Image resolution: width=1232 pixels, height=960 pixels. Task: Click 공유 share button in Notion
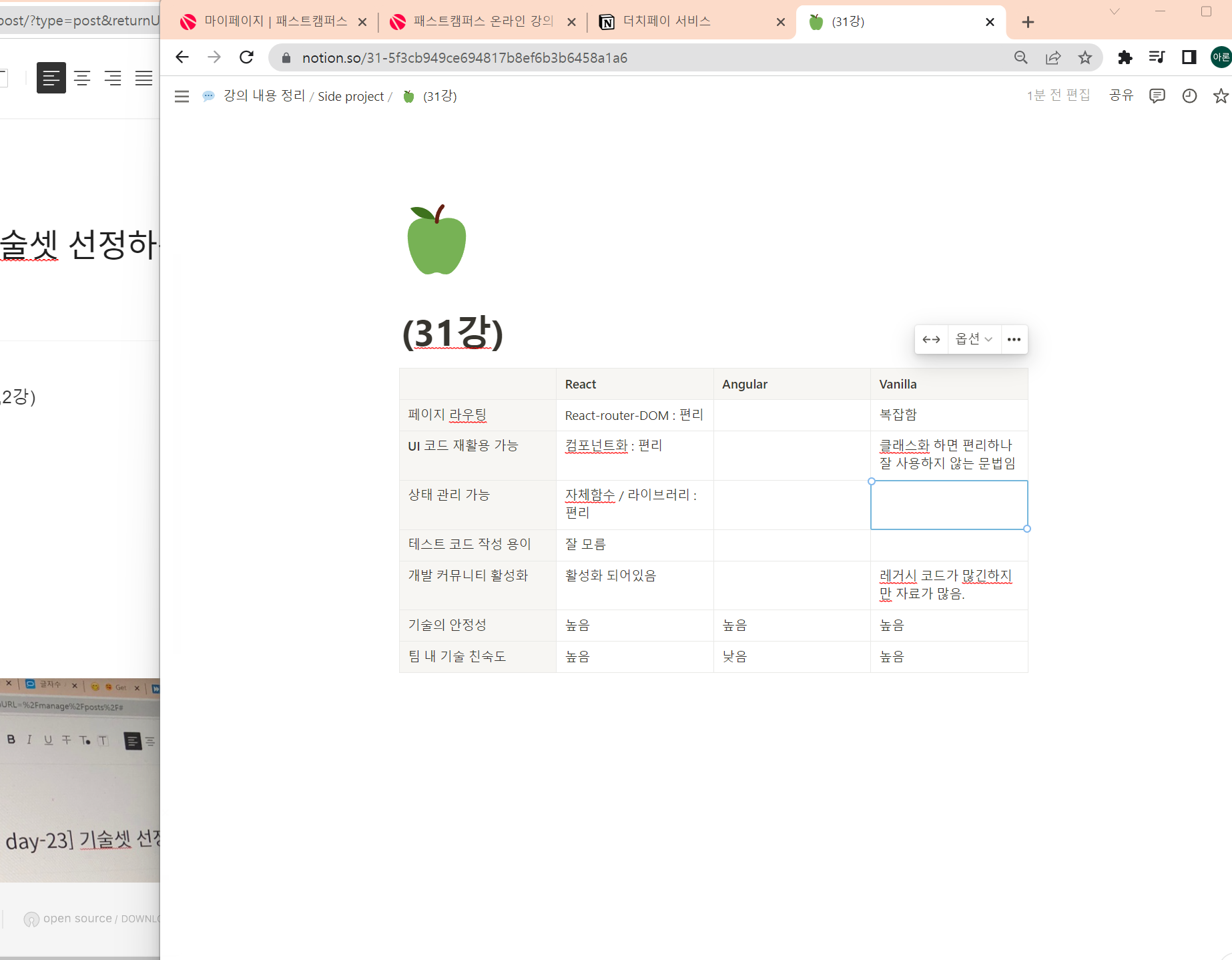[1121, 95]
